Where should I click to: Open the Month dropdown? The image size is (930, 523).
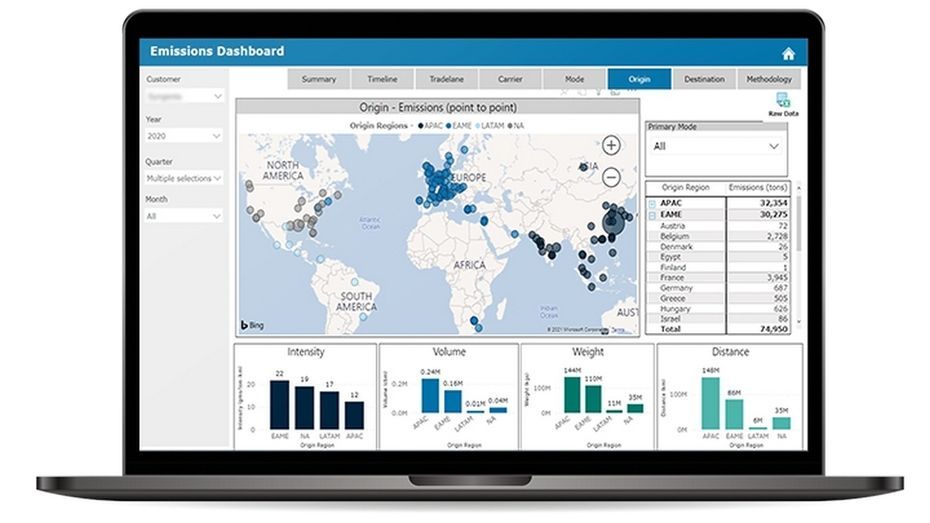pos(184,216)
